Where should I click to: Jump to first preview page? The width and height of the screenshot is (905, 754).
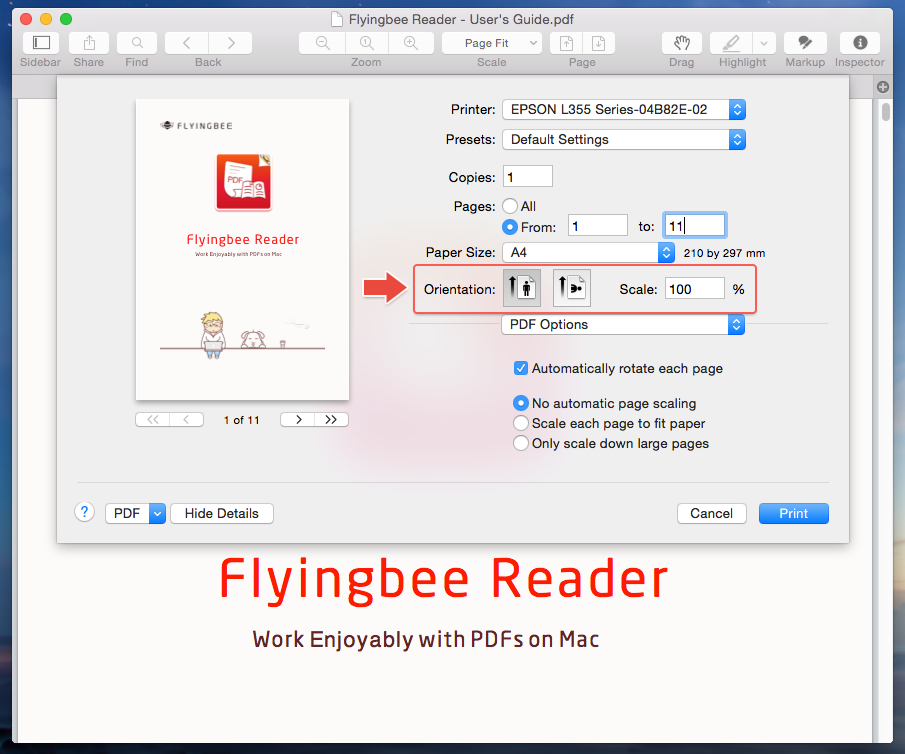[152, 420]
